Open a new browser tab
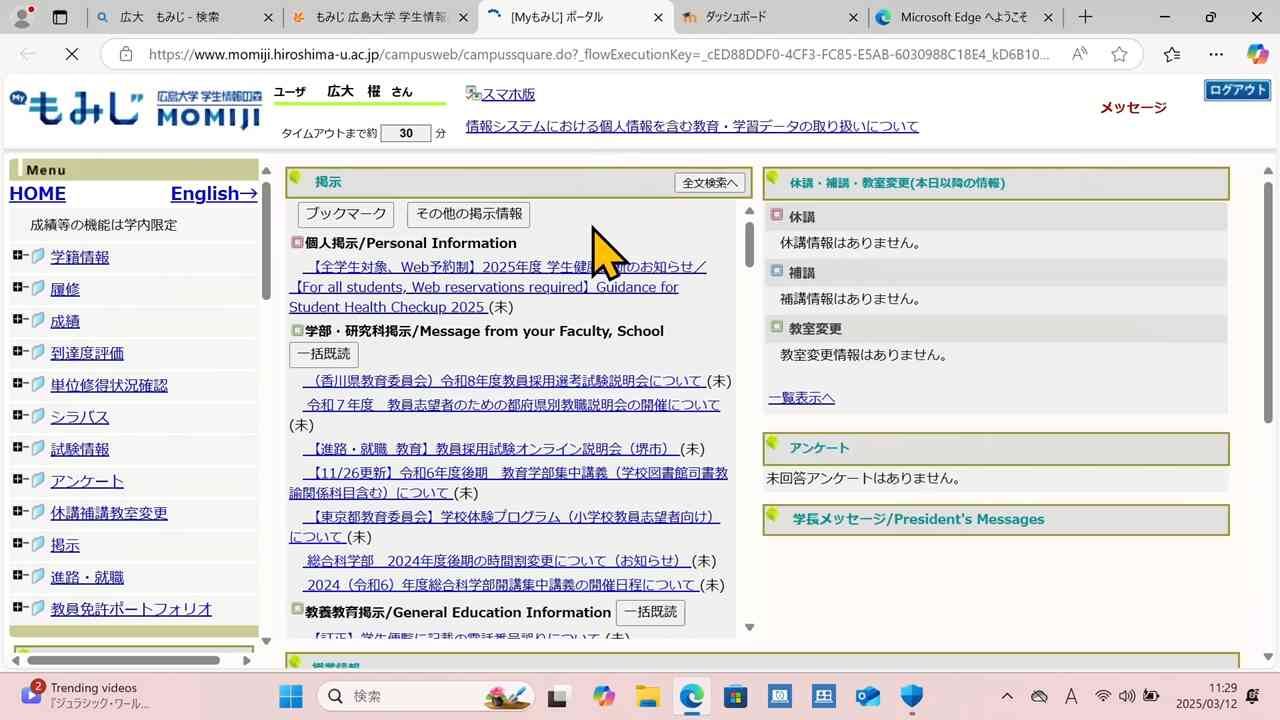The width and height of the screenshot is (1280, 720). click(x=1085, y=17)
